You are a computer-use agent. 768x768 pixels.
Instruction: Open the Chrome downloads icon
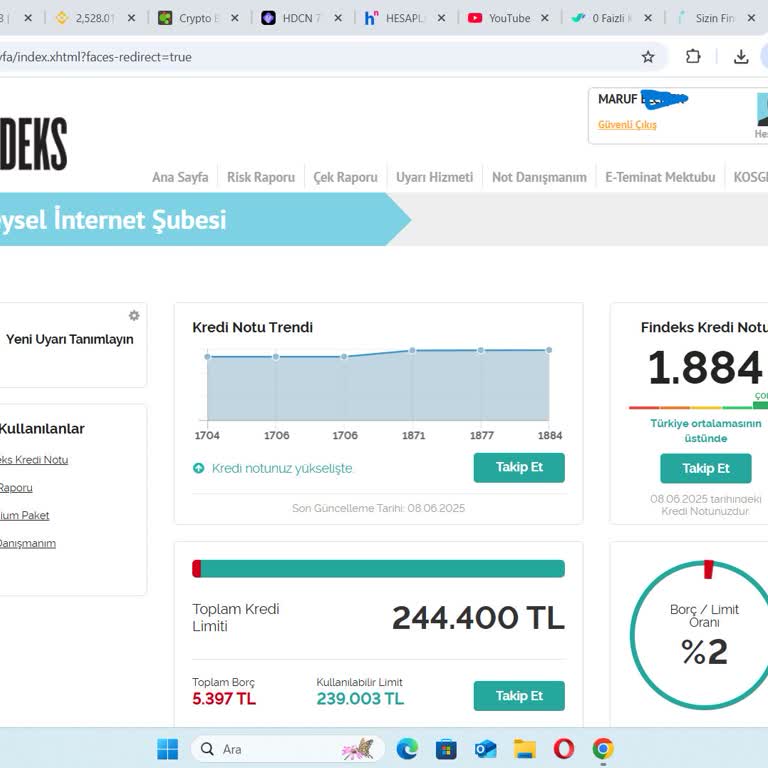tap(741, 57)
